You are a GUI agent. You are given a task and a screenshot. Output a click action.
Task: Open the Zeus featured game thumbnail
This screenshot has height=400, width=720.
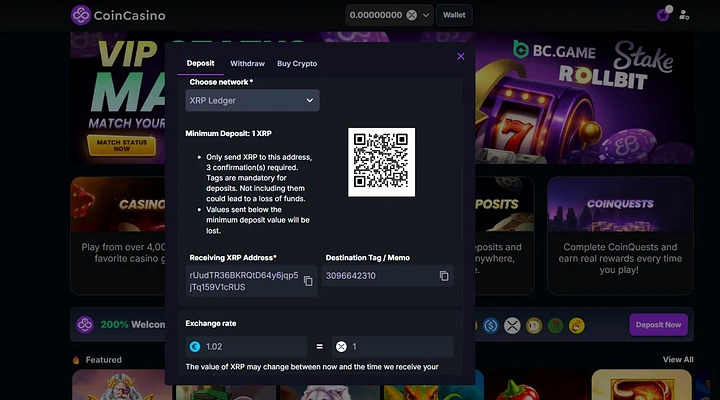pos(121,385)
